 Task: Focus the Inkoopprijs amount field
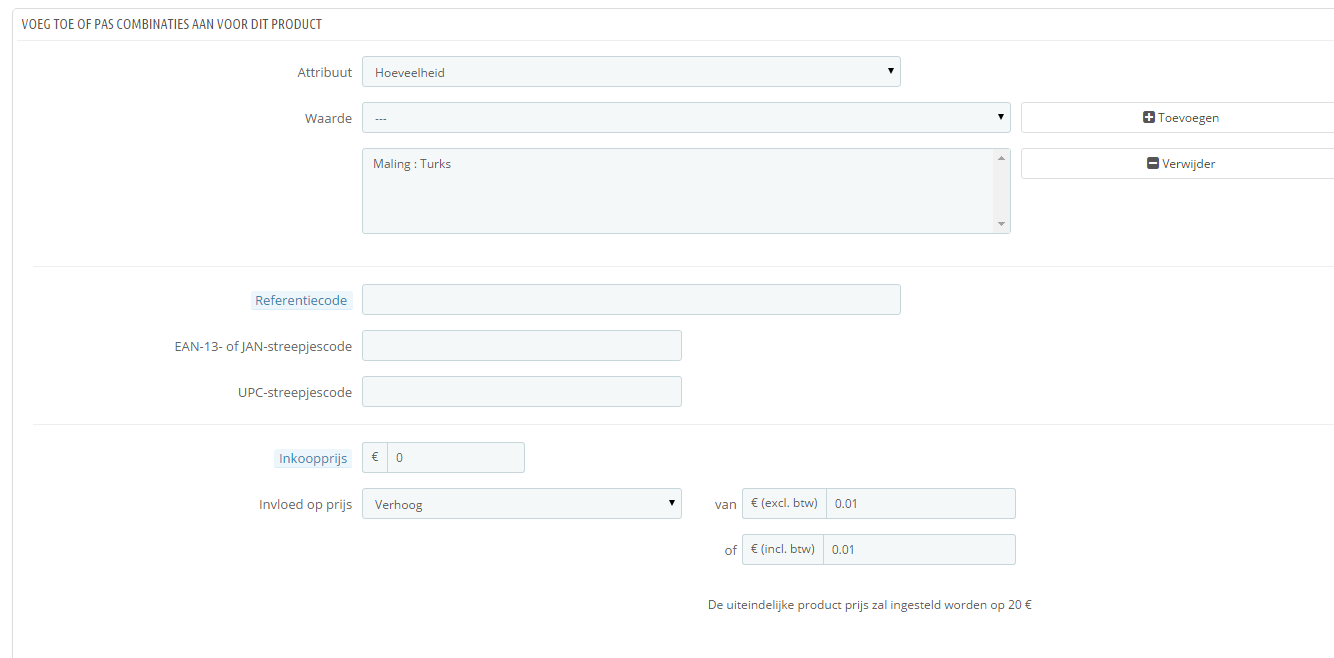[455, 458]
